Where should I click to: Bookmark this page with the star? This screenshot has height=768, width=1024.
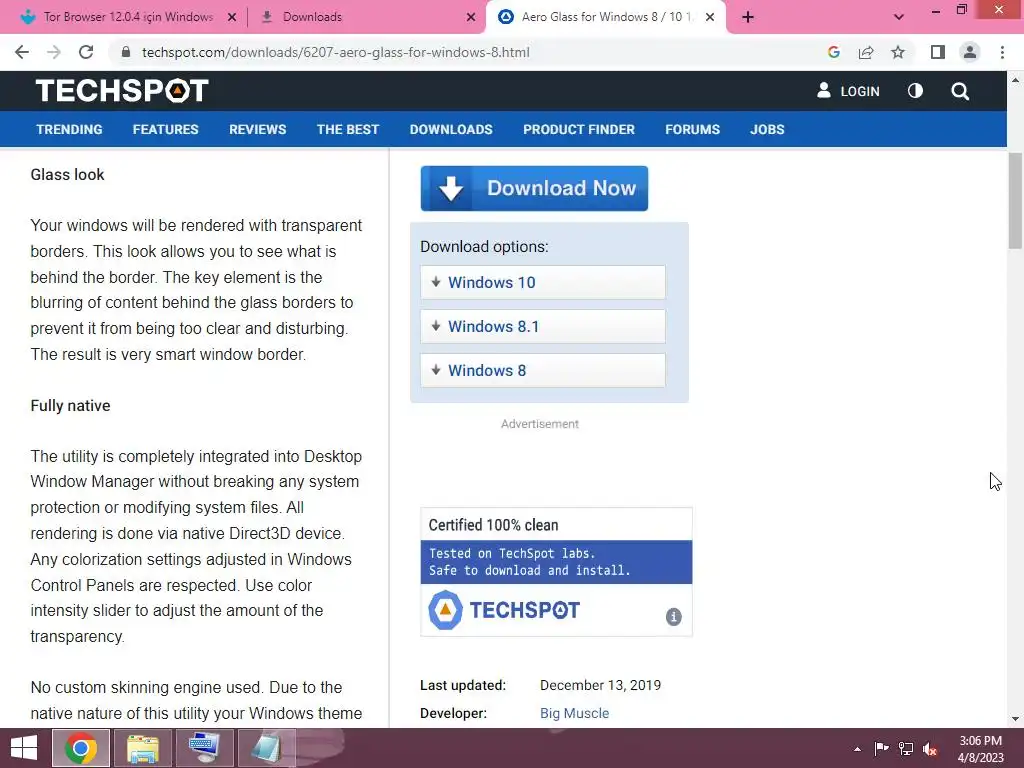(x=898, y=52)
